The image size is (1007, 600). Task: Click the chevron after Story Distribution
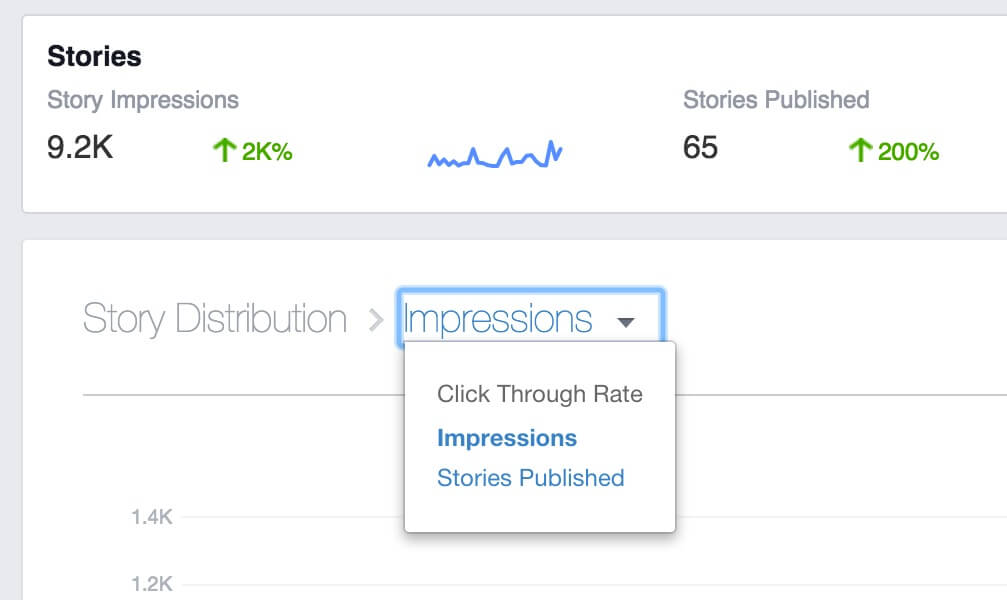(x=376, y=320)
